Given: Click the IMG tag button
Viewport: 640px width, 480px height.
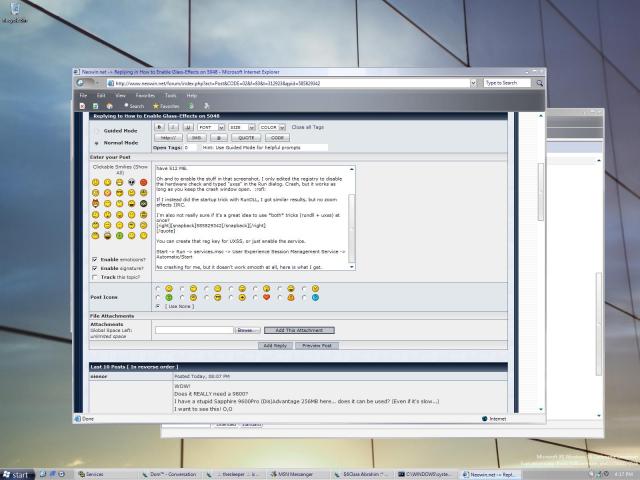Looking at the screenshot, I should tap(196, 138).
